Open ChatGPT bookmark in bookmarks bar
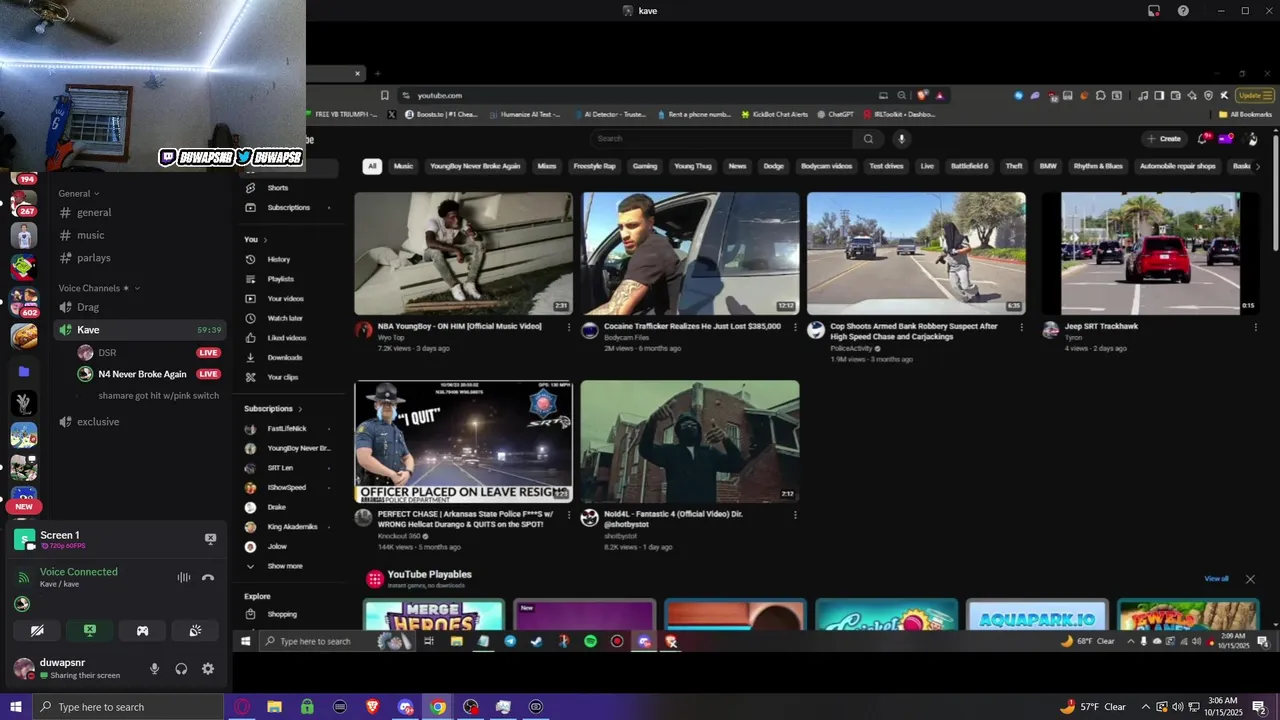The height and width of the screenshot is (720, 1280). tap(835, 115)
